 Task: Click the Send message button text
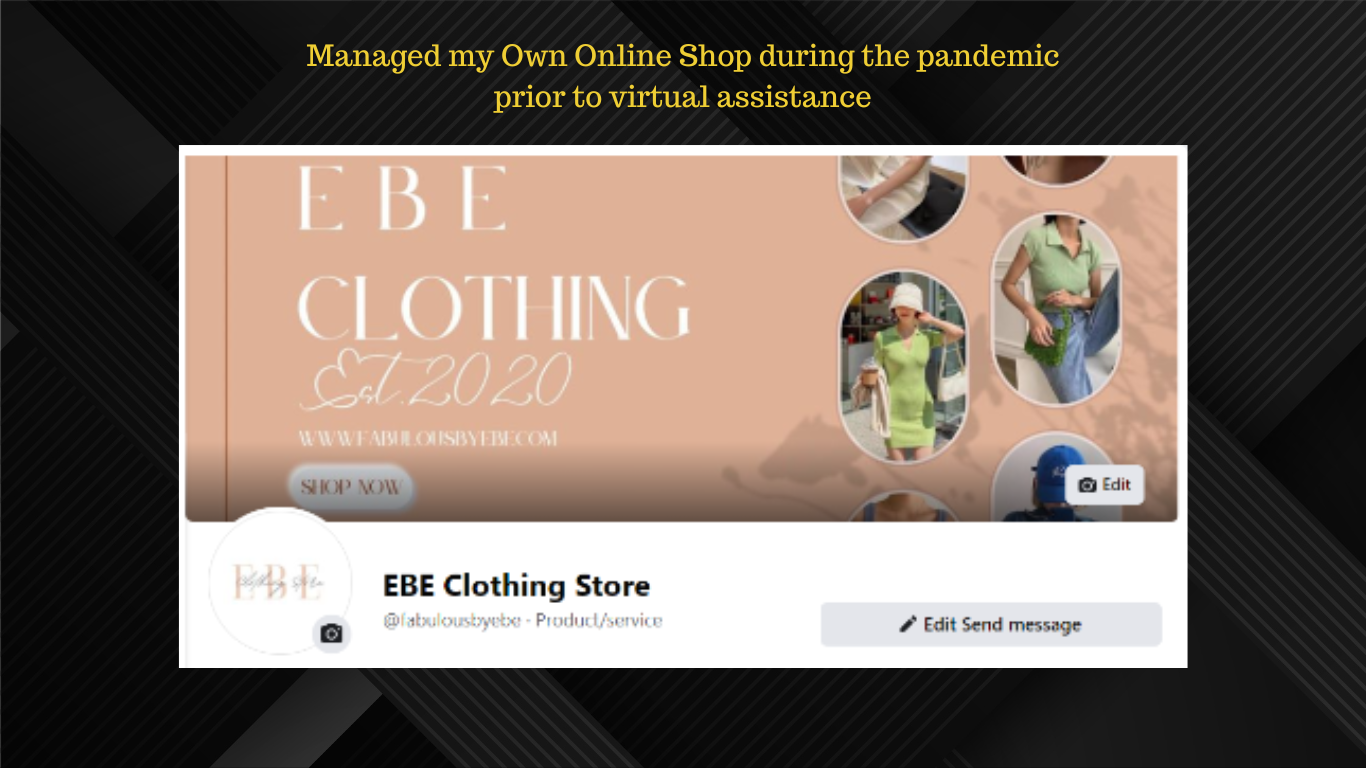pos(1021,625)
